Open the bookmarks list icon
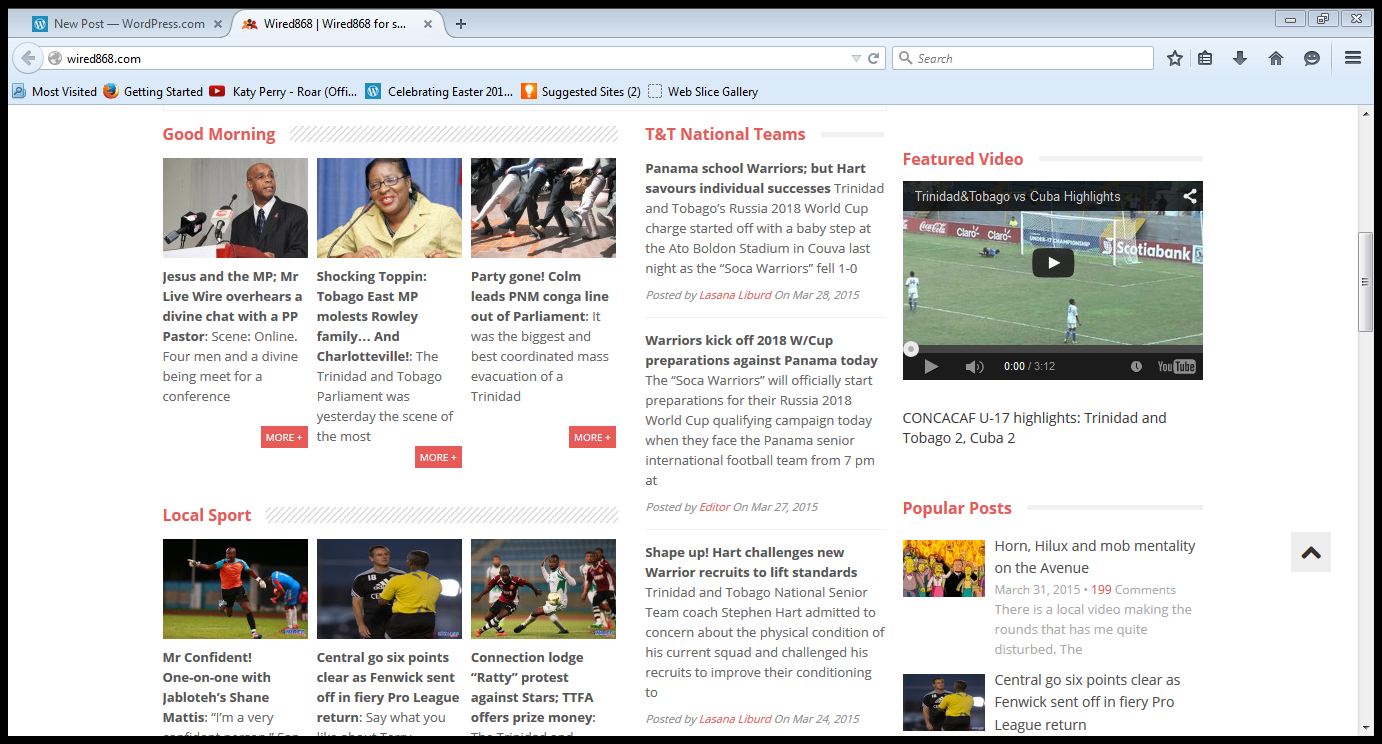Screen dimensions: 1382x744 coord(1205,59)
